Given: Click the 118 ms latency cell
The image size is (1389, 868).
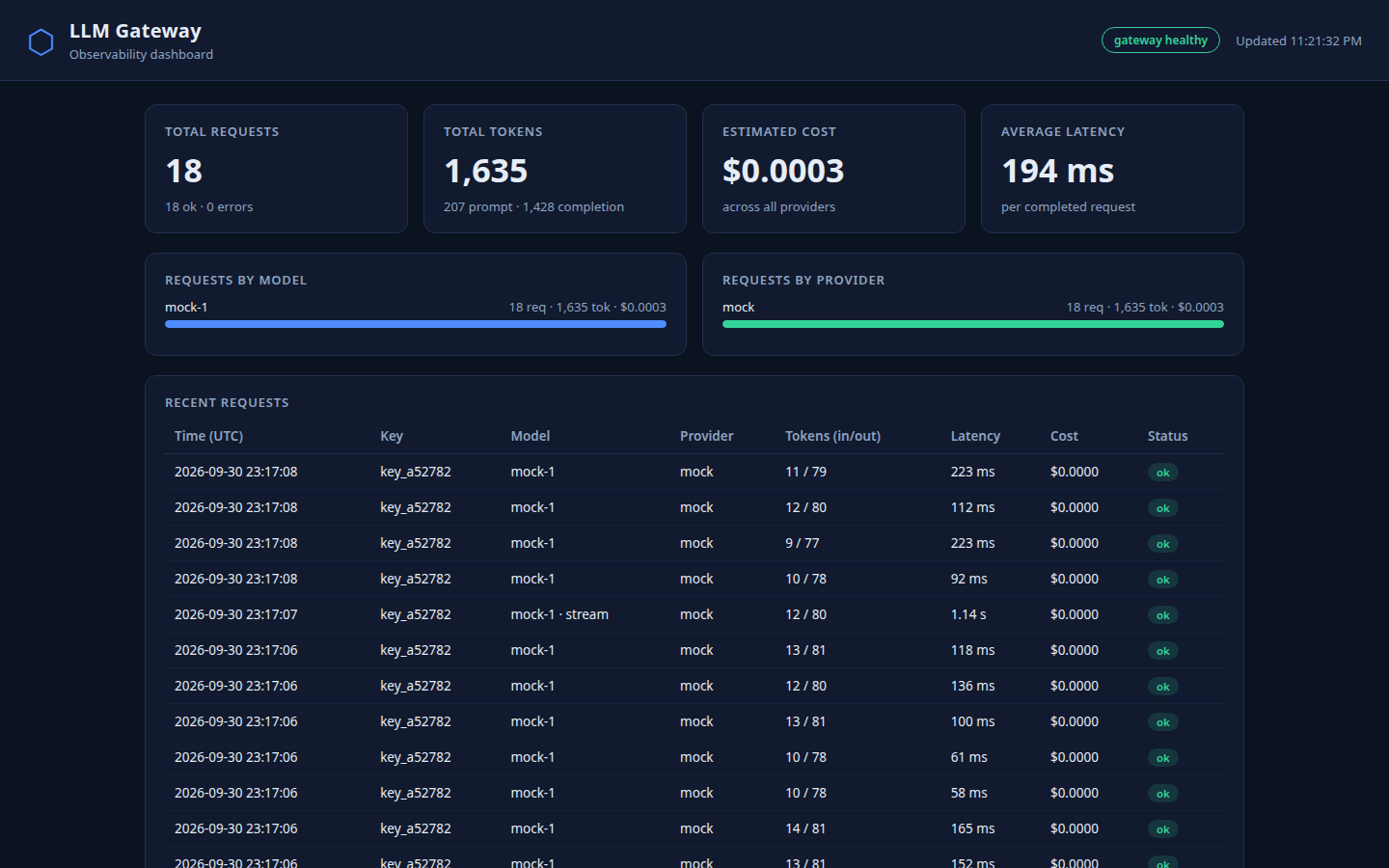Looking at the screenshot, I should point(972,650).
